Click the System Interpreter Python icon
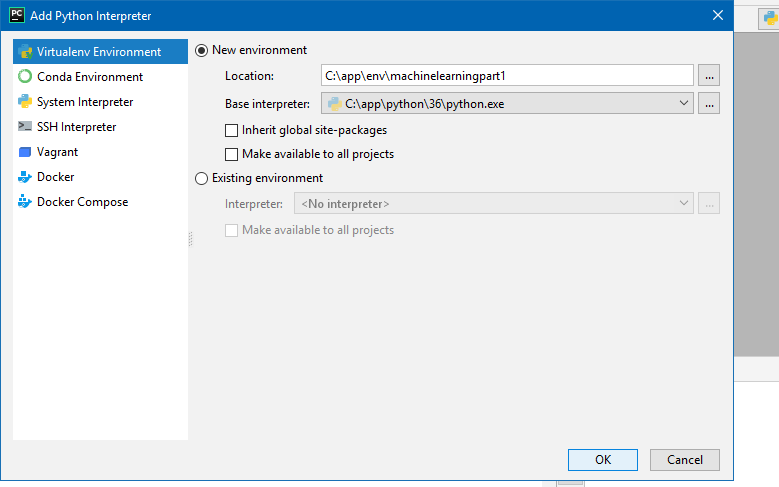 [x=25, y=102]
